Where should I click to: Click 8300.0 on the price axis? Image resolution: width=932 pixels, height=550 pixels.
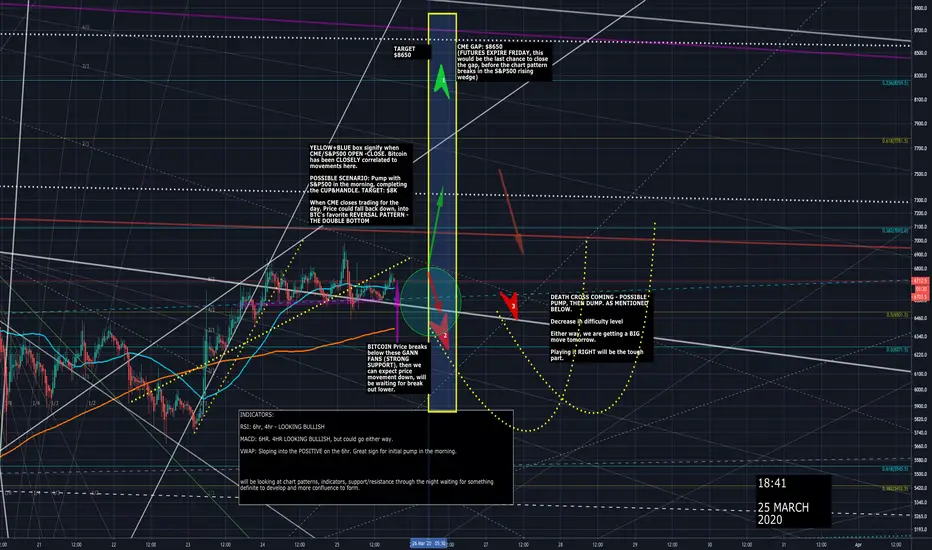tap(920, 76)
